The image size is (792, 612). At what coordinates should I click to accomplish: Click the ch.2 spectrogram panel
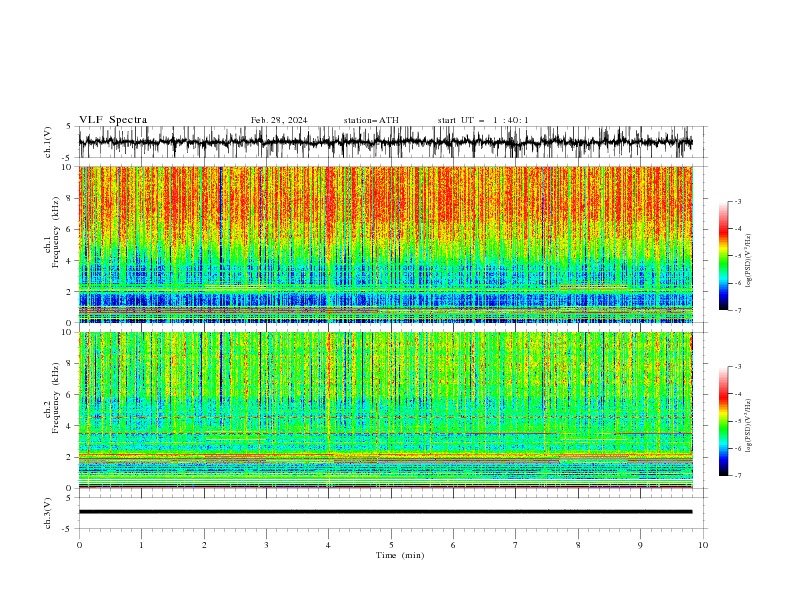click(x=385, y=410)
